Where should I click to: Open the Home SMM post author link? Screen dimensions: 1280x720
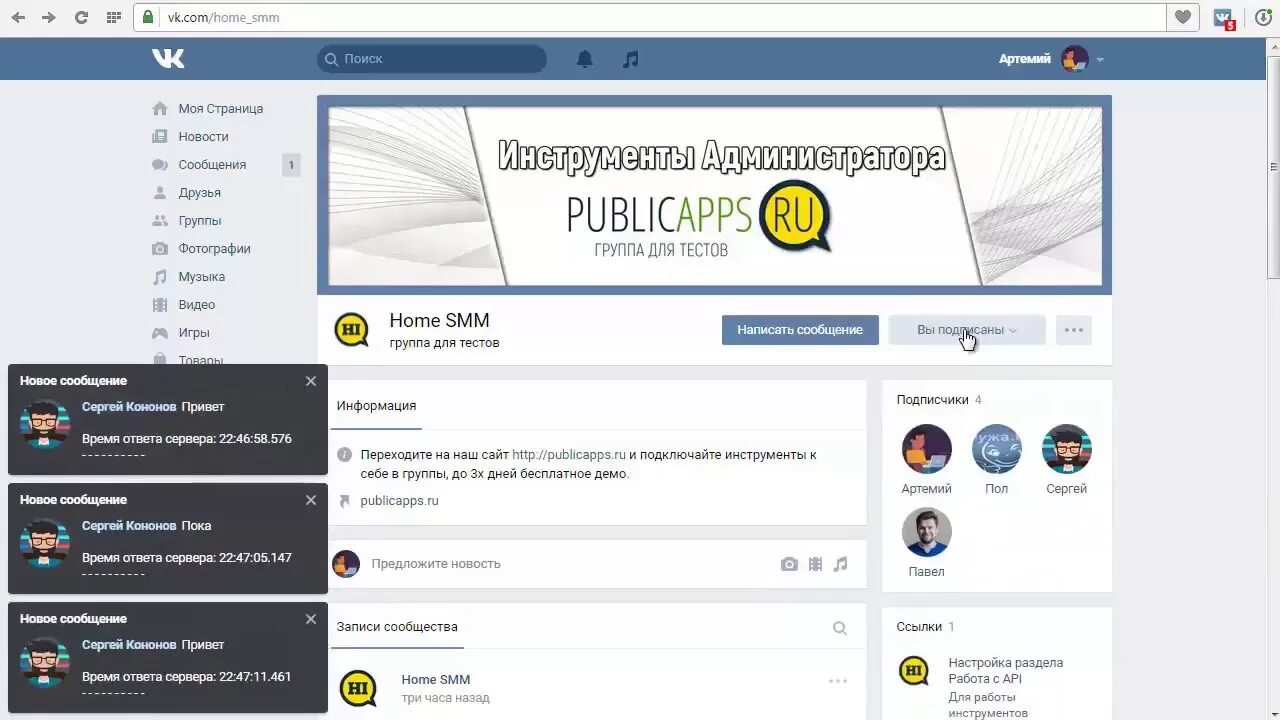tap(436, 680)
